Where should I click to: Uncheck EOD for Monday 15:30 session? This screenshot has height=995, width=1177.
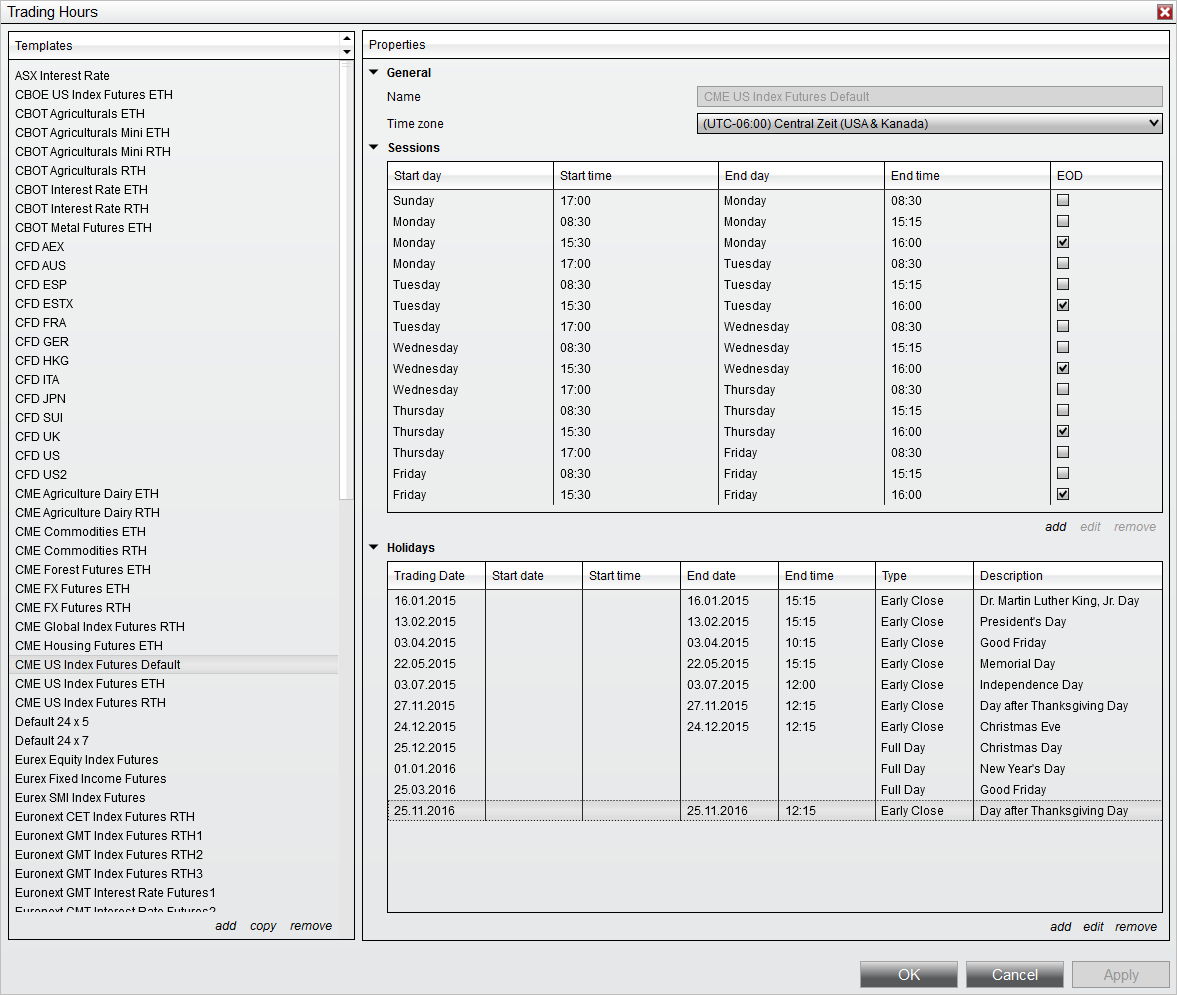tap(1063, 242)
